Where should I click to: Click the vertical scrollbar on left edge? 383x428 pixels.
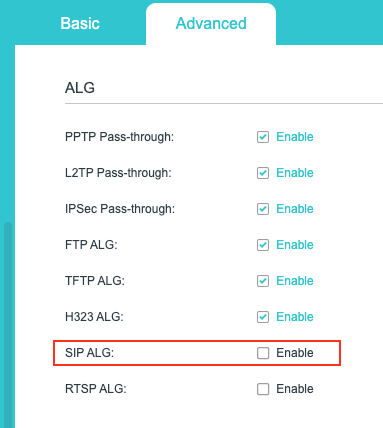point(8,325)
